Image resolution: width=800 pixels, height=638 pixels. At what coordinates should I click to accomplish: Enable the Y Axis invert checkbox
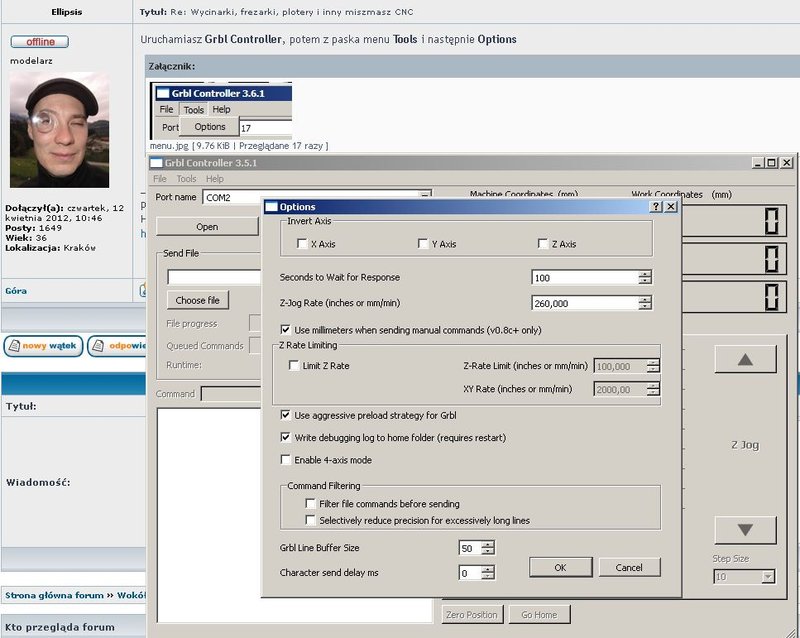(x=422, y=243)
